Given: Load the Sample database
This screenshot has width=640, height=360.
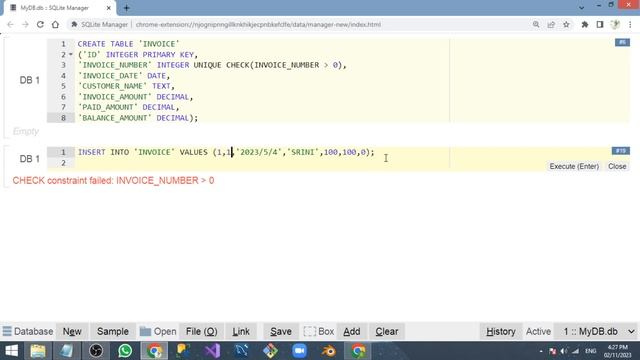Looking at the screenshot, I should [113, 331].
